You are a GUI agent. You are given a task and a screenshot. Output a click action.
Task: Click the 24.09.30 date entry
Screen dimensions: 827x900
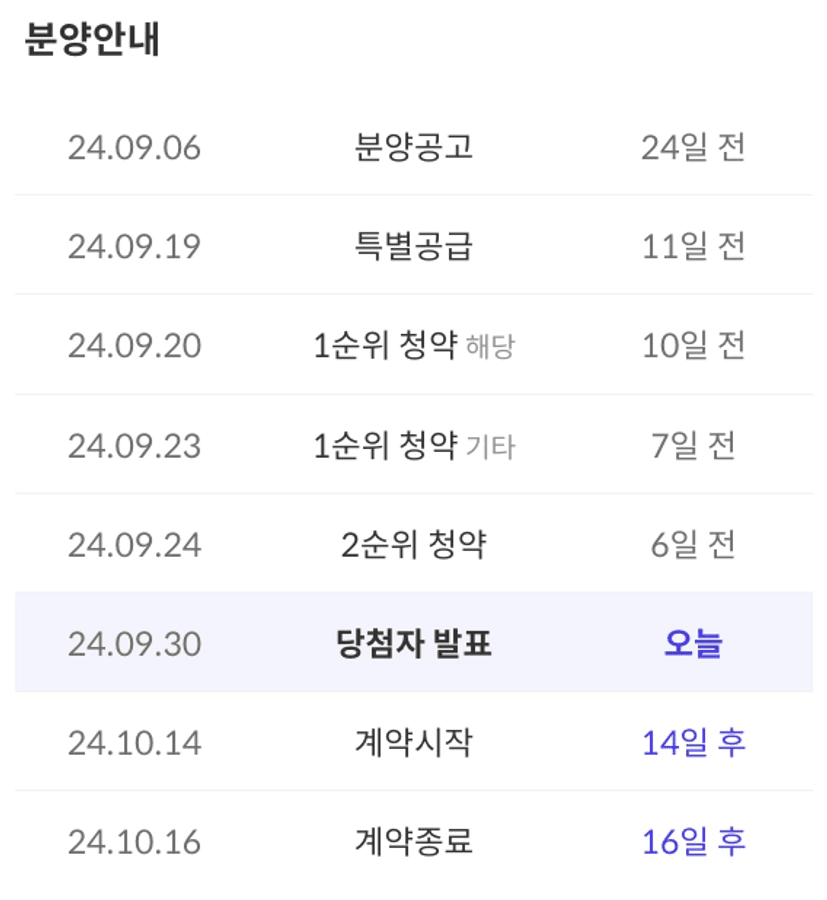tap(134, 644)
